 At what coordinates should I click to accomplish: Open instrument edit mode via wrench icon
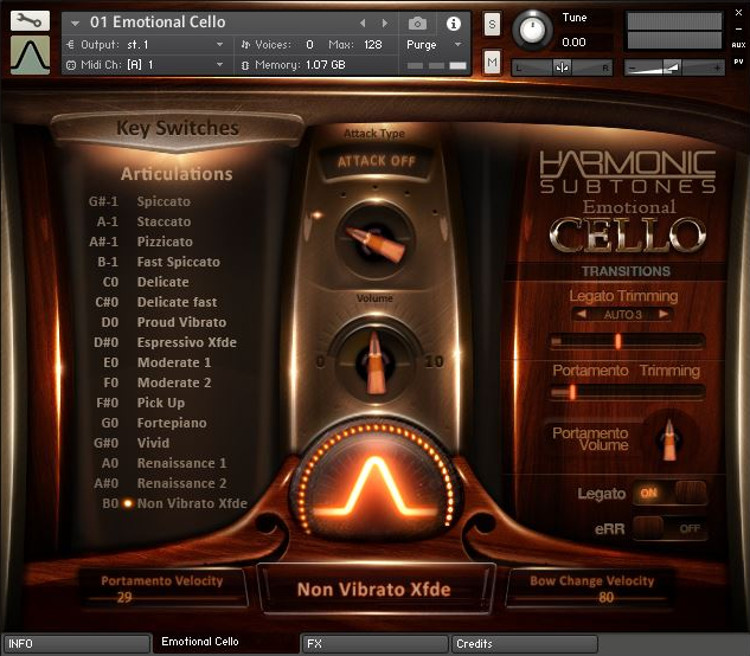tap(30, 21)
